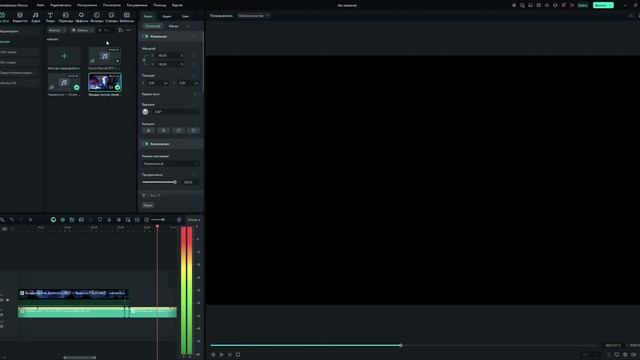Click the green circular icon in the timeline toolbar

(53, 220)
